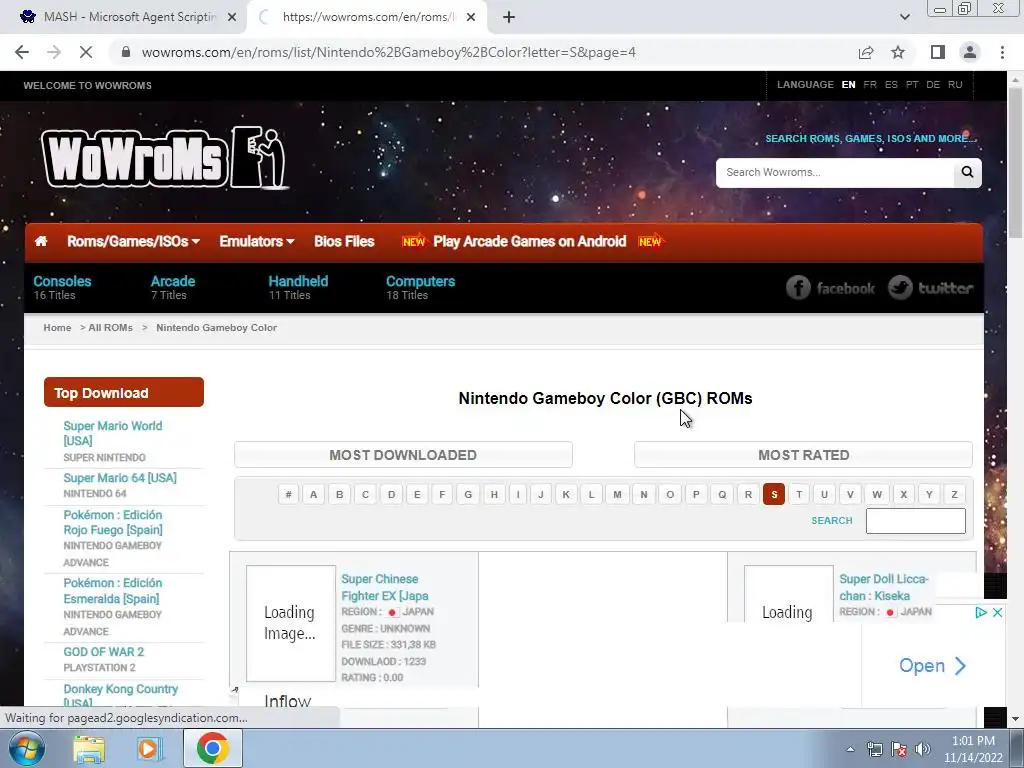Share this page via the share icon
Screen dimensions: 1024x768
(x=866, y=52)
